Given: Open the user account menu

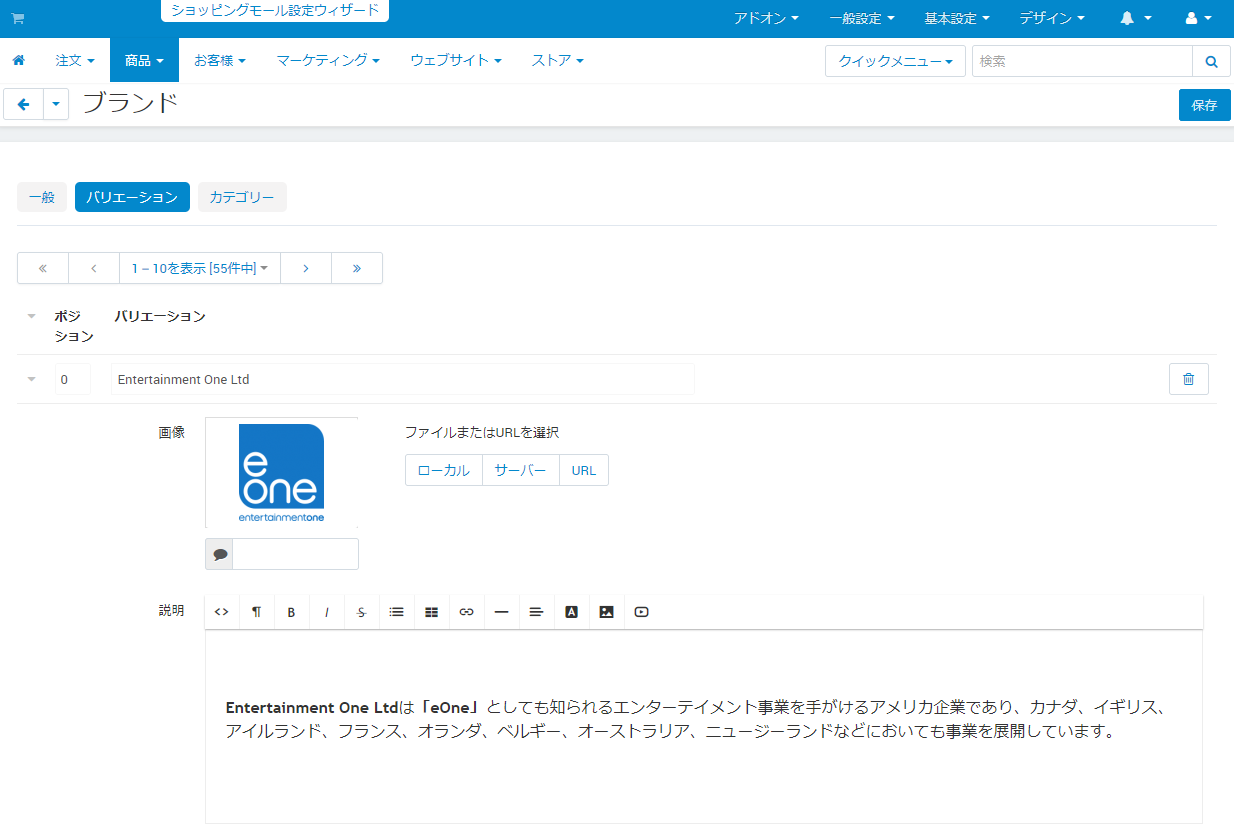Looking at the screenshot, I should pyautogui.click(x=1198, y=19).
